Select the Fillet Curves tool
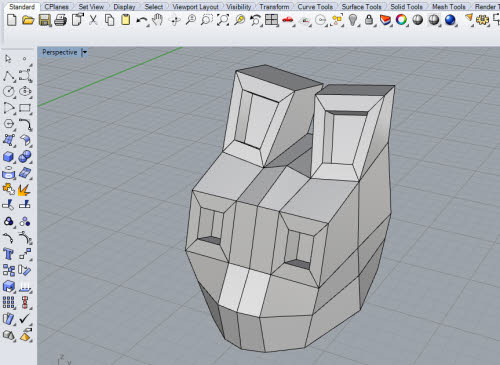Image resolution: width=500 pixels, height=365 pixels. [x=25, y=124]
